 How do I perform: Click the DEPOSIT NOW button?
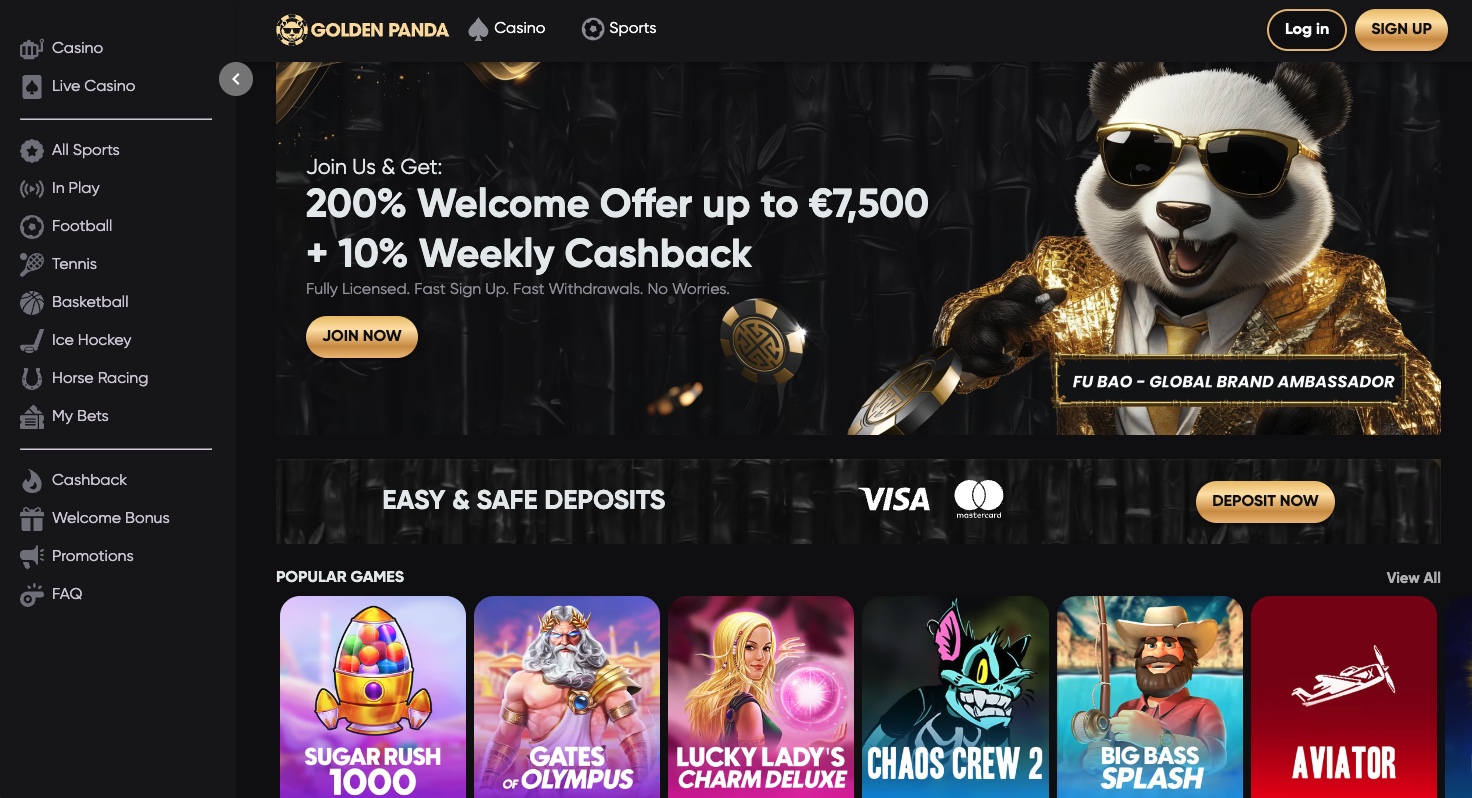[x=1265, y=501]
